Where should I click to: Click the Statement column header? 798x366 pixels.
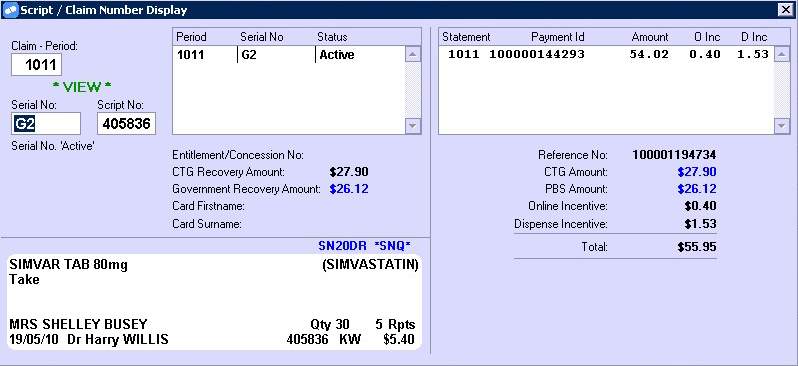466,37
